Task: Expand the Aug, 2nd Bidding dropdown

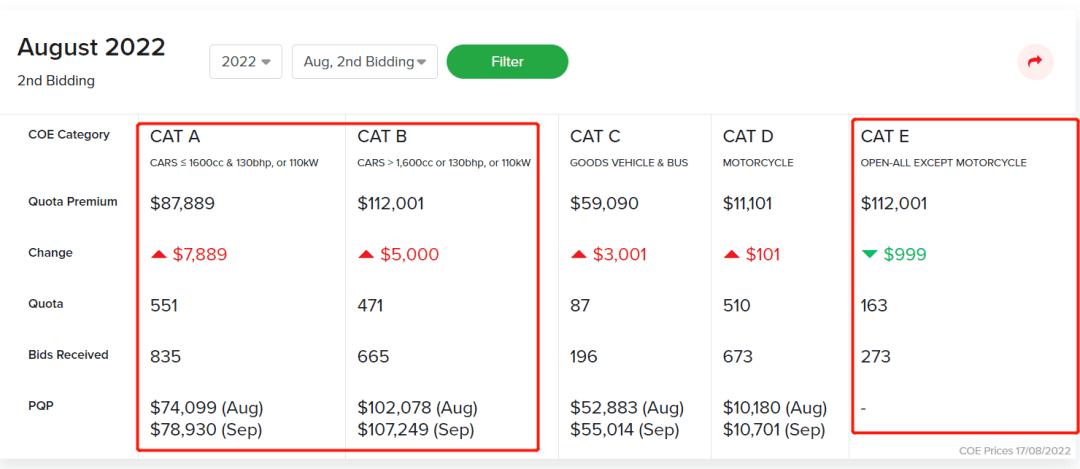Action: pos(364,62)
